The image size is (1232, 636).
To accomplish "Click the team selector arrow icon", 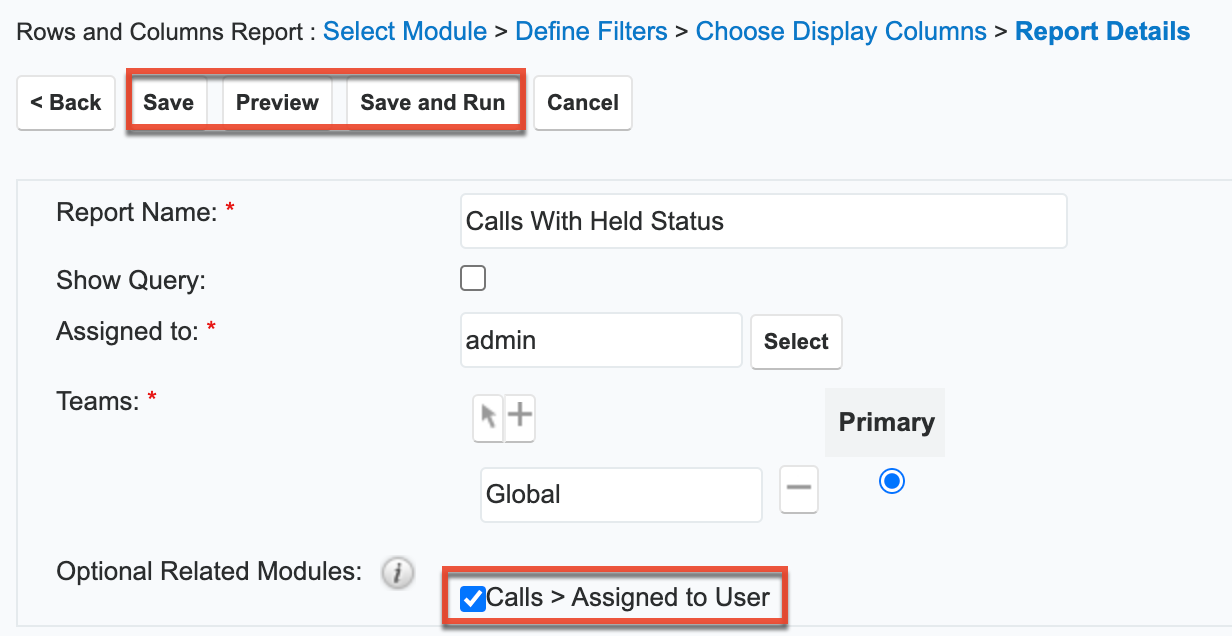I will click(x=488, y=417).
